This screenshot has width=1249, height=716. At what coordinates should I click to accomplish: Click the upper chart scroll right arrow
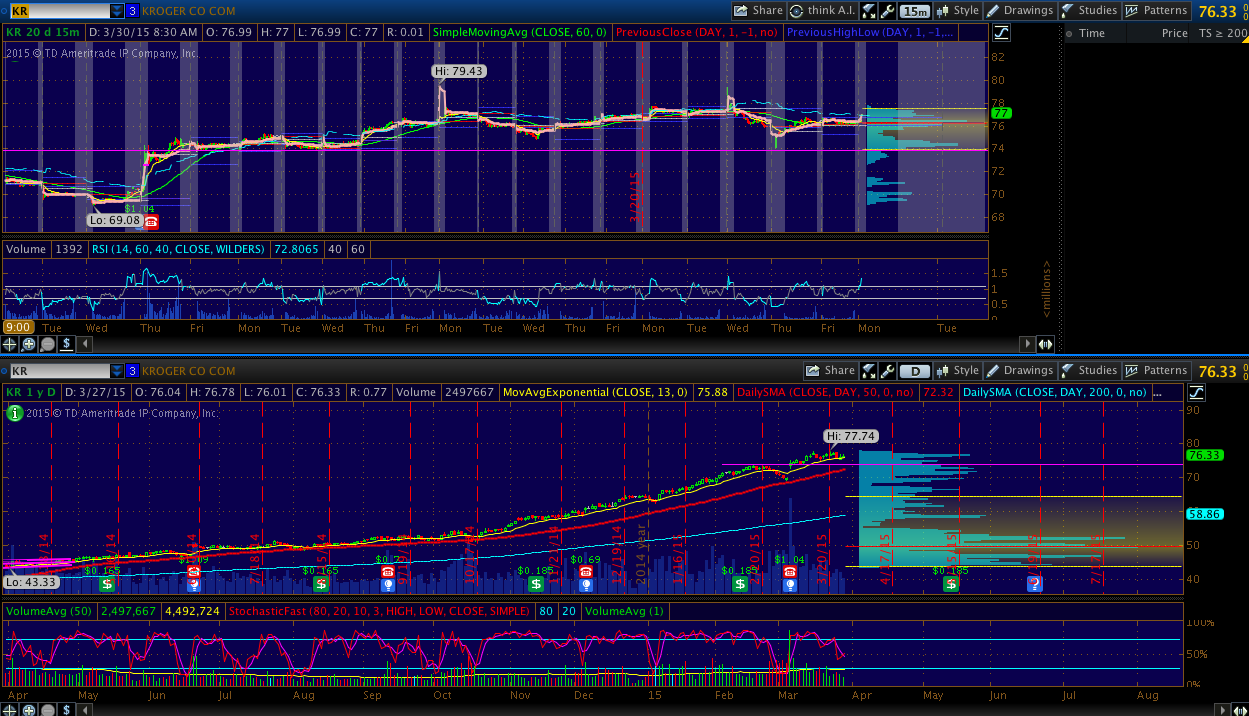1027,344
